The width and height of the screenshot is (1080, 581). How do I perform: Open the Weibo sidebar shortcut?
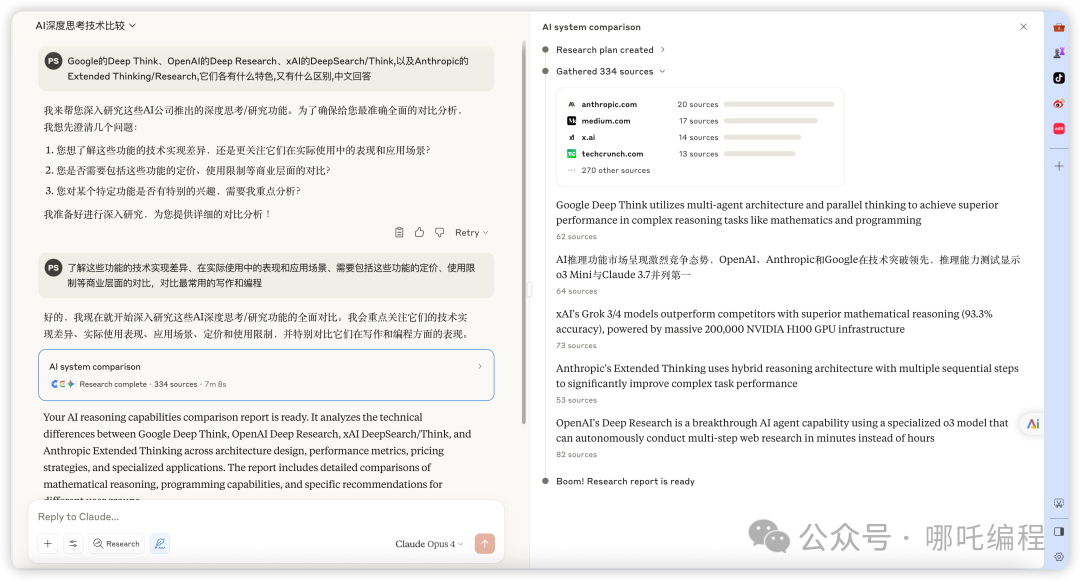pyautogui.click(x=1059, y=103)
